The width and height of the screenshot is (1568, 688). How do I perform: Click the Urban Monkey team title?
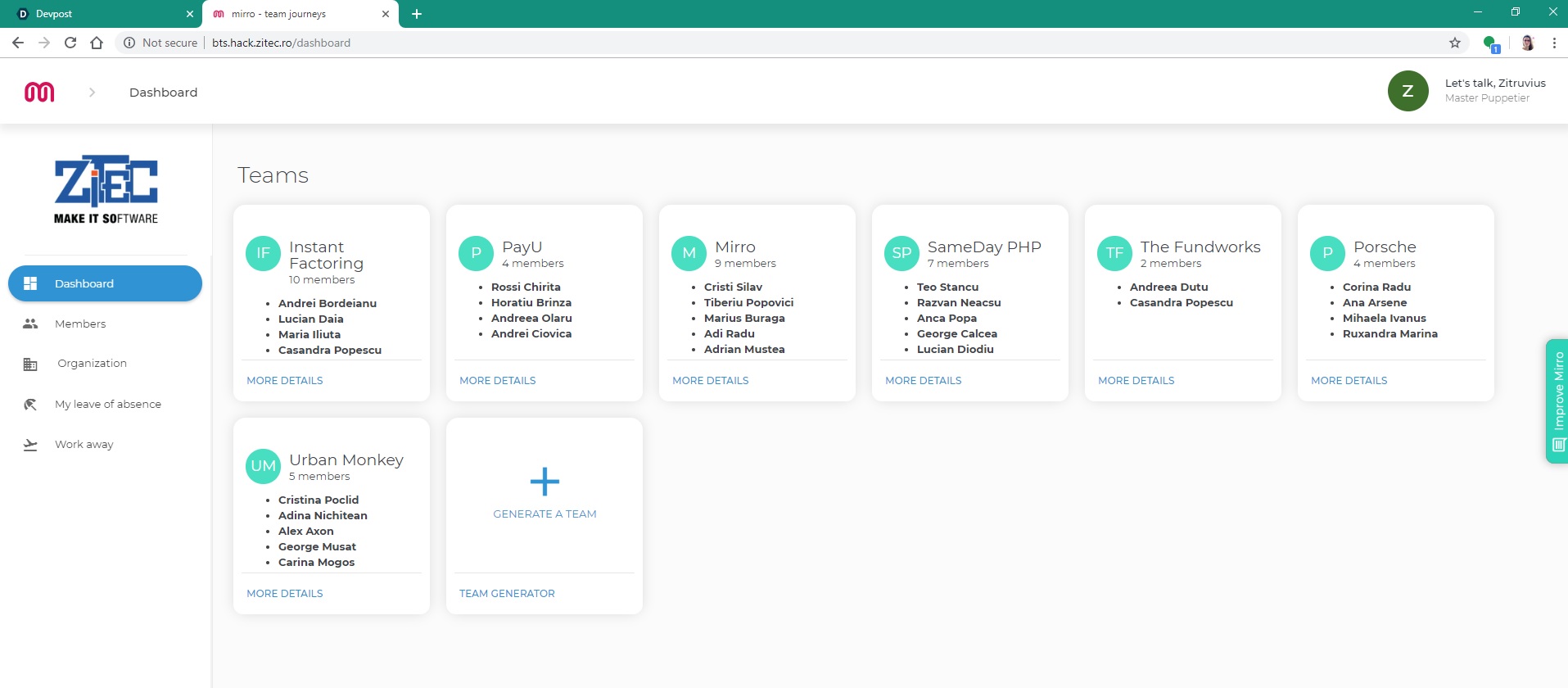(x=346, y=459)
